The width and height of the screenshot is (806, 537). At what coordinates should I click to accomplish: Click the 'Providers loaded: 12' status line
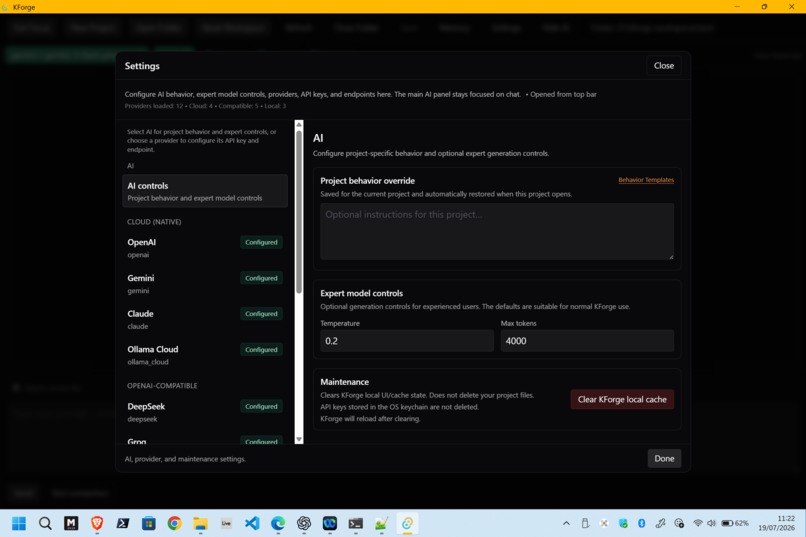(205, 106)
